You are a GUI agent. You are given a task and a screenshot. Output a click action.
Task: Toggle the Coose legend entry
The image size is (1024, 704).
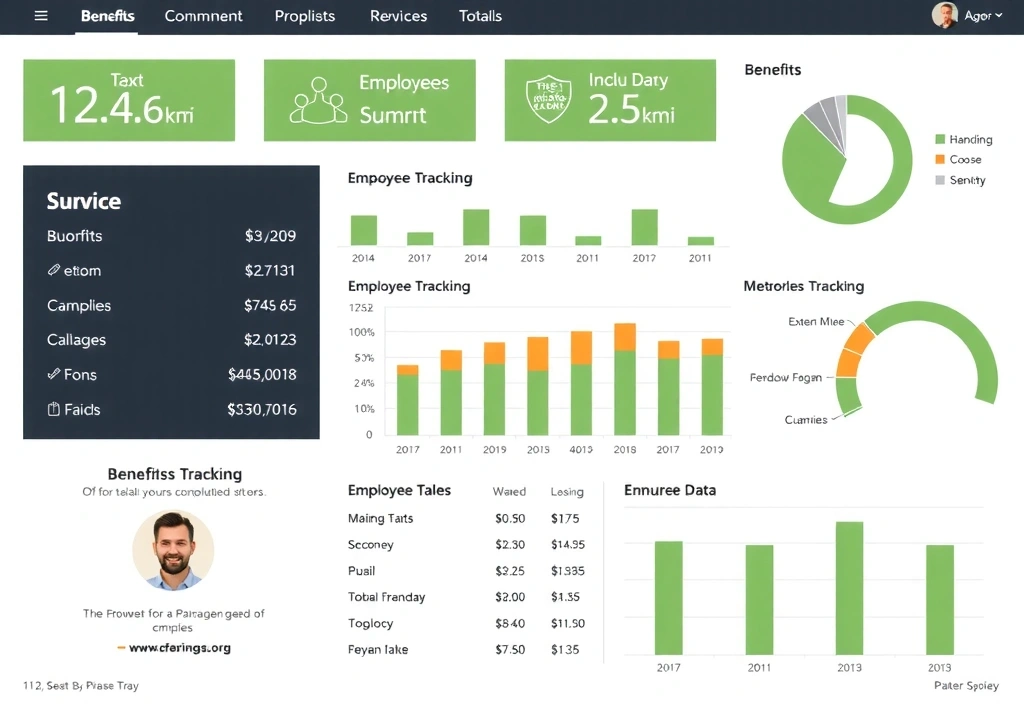click(x=963, y=159)
